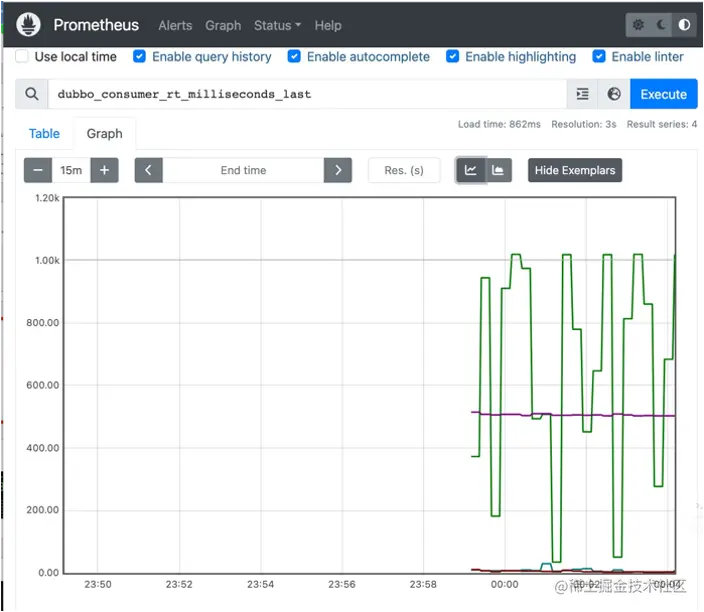Activate dark theme moon icon
The width and height of the screenshot is (704, 612).
661,25
